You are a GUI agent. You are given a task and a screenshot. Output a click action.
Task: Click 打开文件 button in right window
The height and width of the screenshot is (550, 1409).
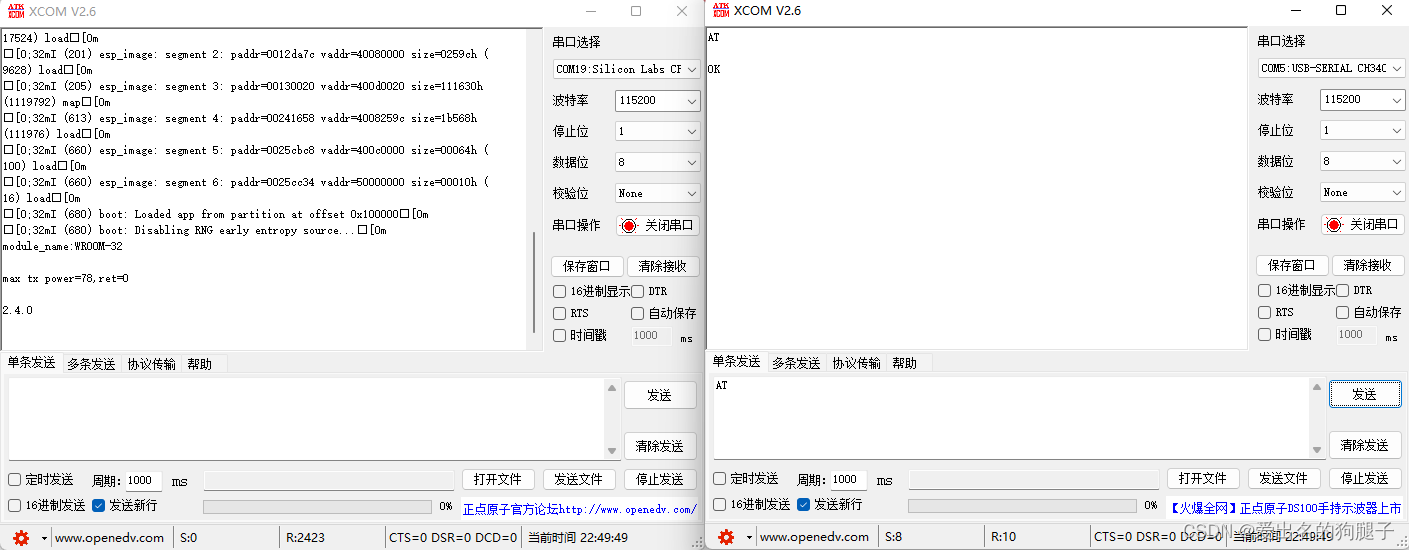[1203, 479]
